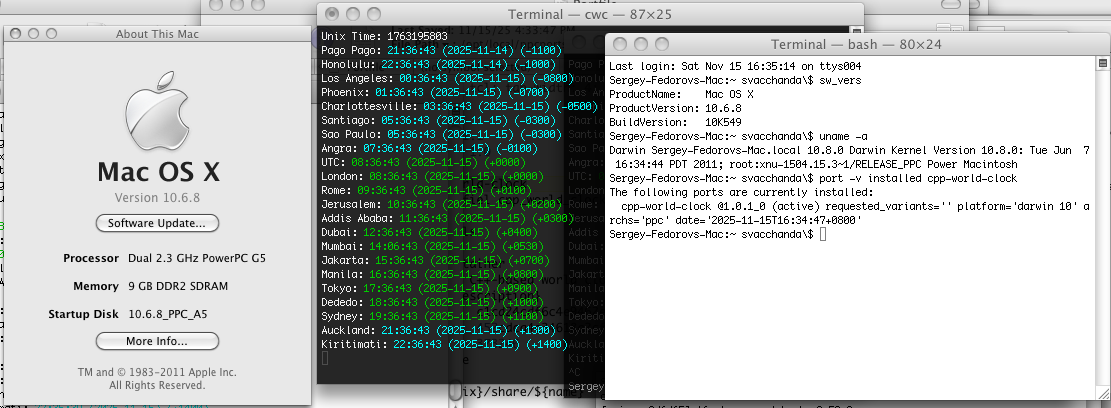Click the Pago Pago time row
This screenshot has height=408, width=1111.
441,50
